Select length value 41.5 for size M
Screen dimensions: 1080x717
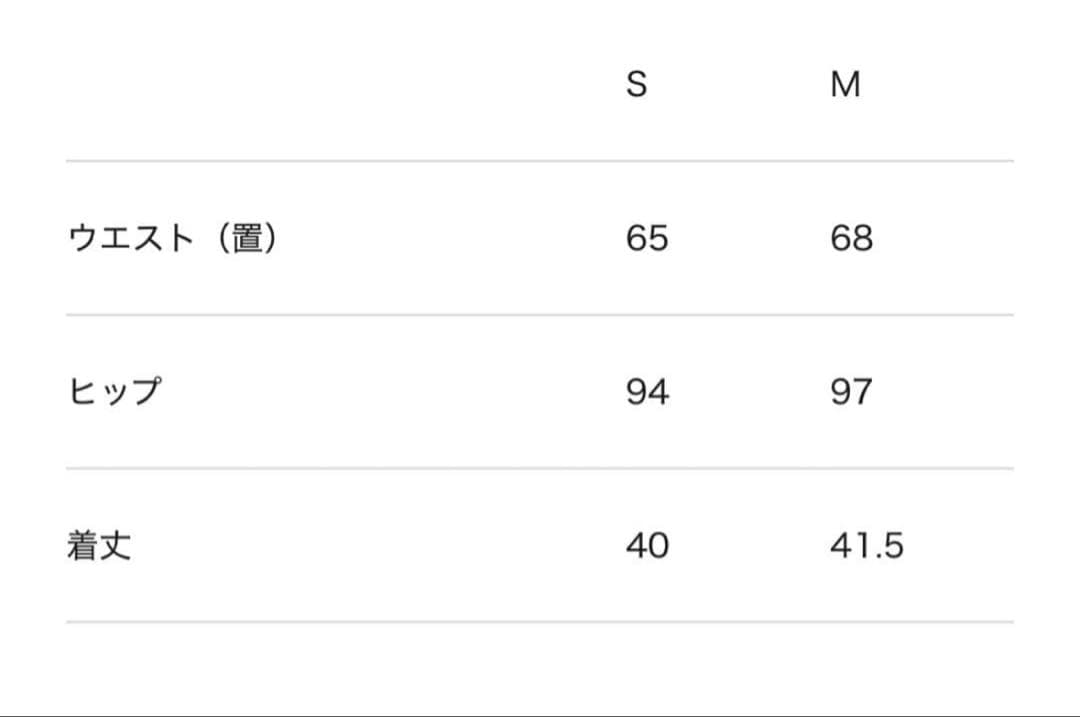[866, 546]
